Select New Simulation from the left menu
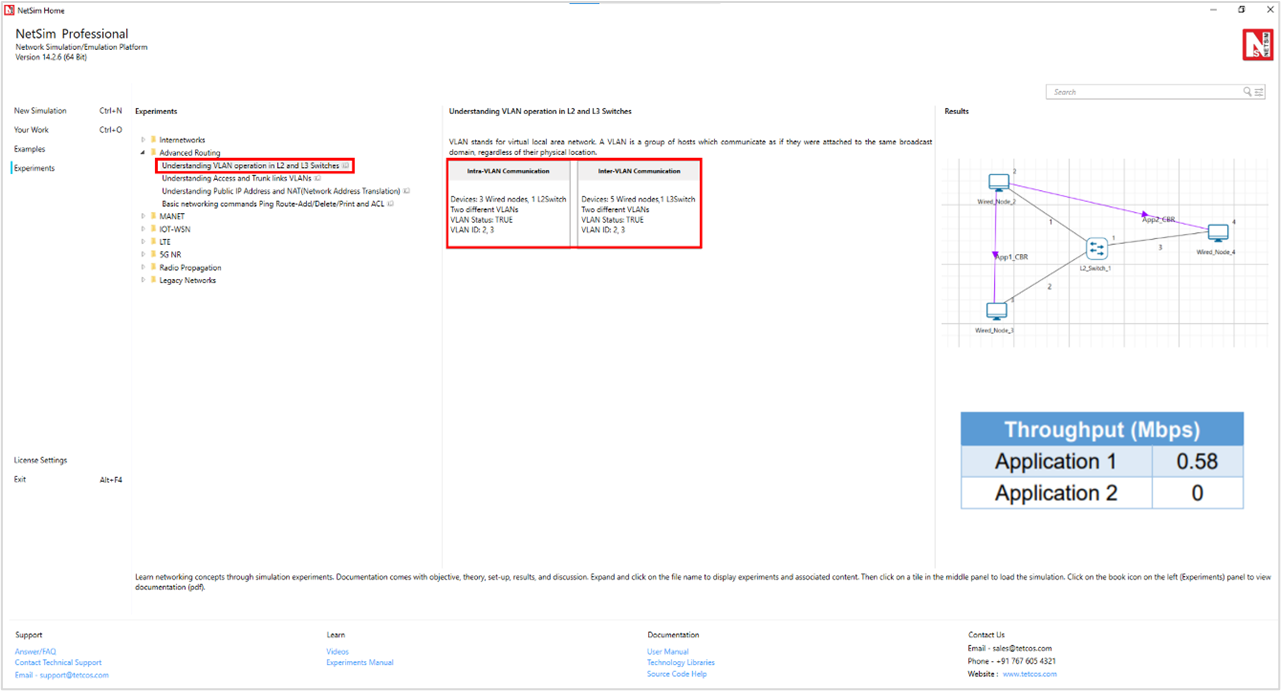Screen dimensions: 1281x691 click(x=40, y=111)
